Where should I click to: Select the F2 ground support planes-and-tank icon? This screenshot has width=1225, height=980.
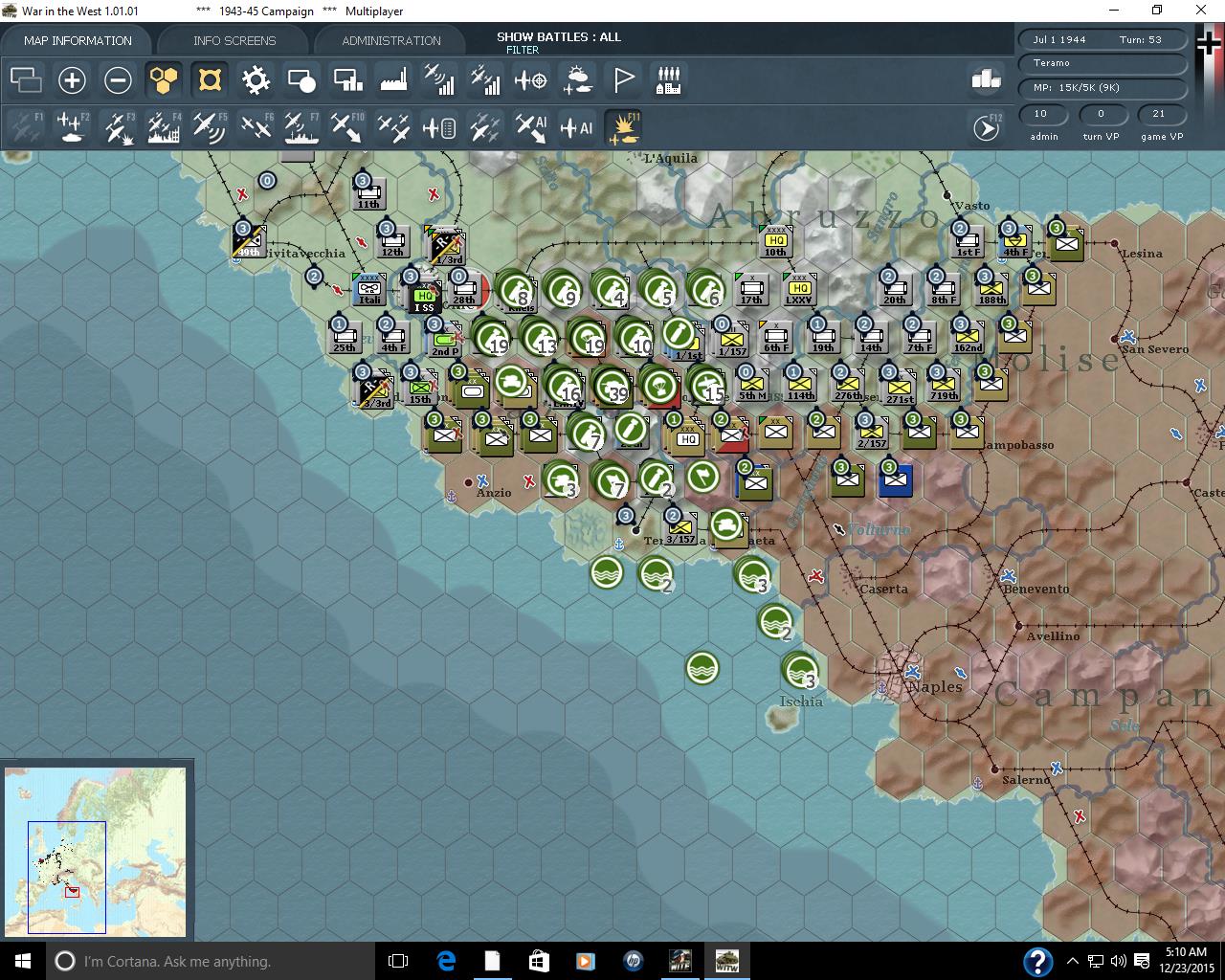click(72, 127)
